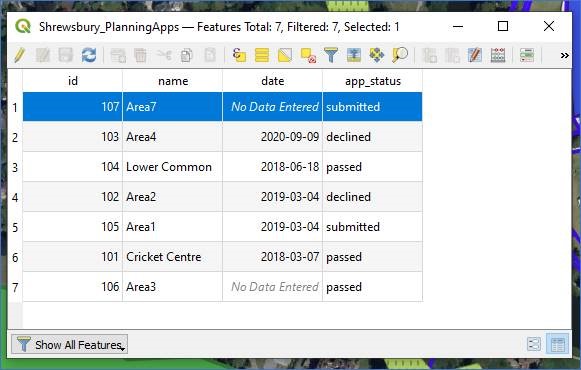Screen dimensions: 581x370
Task: Click the 'submitted' status in Area1 row
Action: click(373, 227)
